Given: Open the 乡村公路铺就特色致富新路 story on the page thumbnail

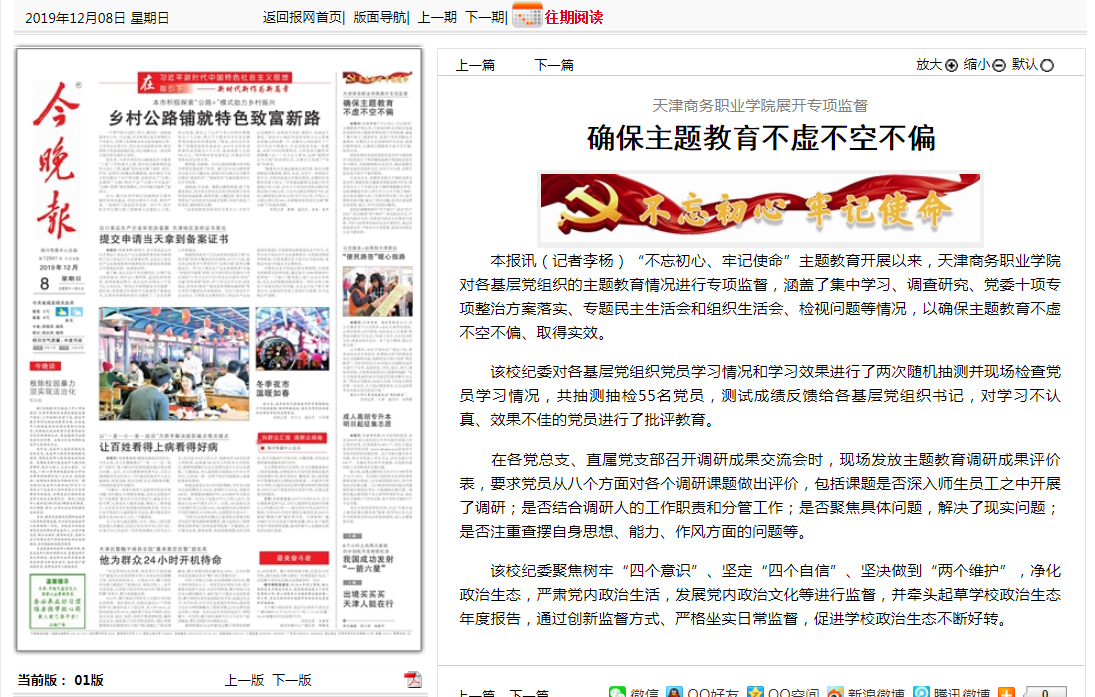Looking at the screenshot, I should [x=215, y=118].
